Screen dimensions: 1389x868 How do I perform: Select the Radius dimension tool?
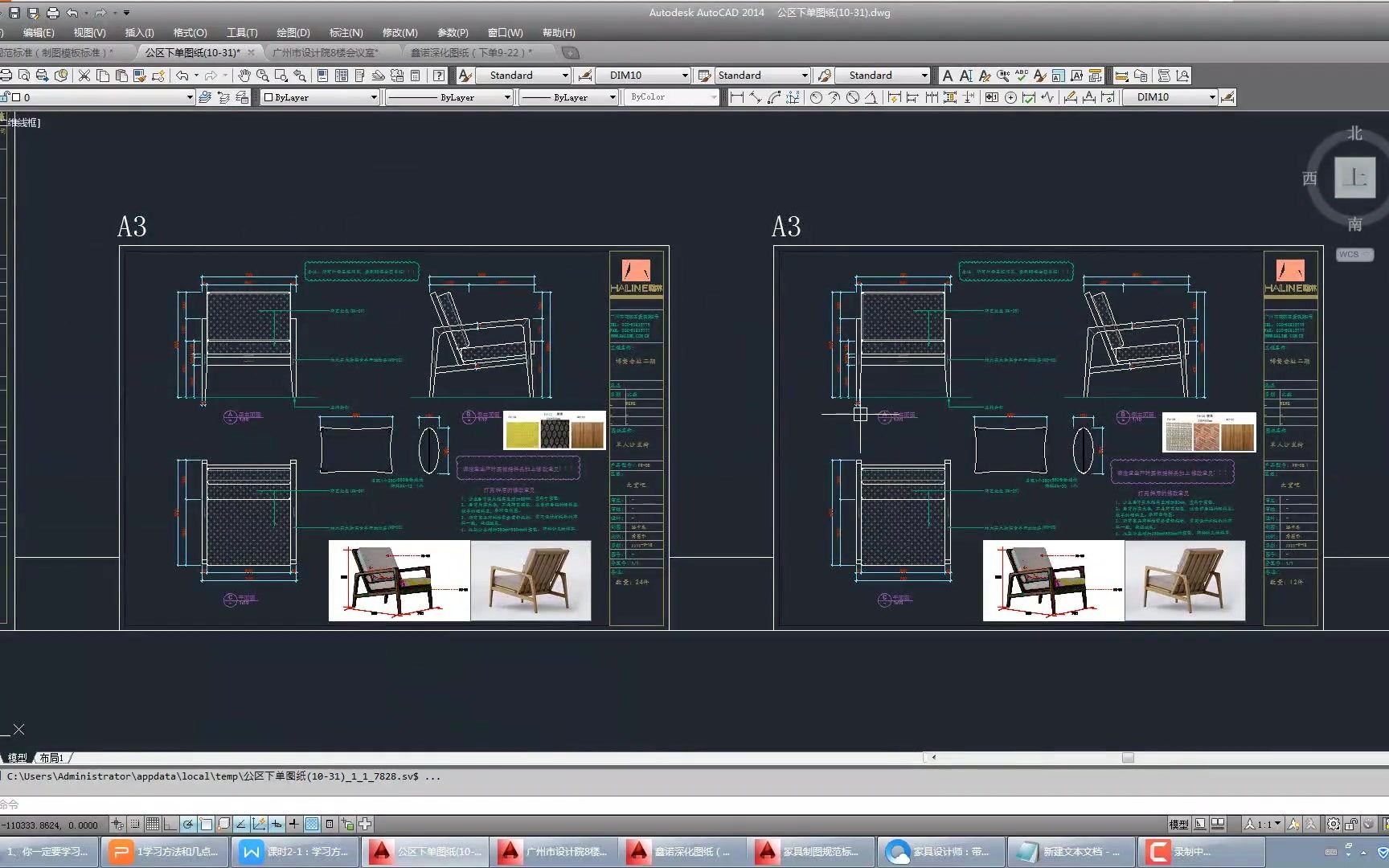816,97
